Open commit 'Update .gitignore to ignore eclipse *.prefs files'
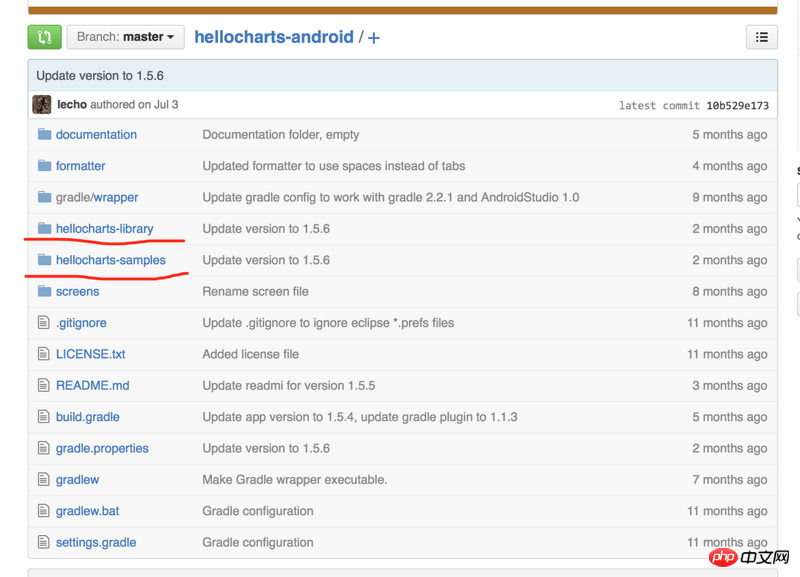Image resolution: width=800 pixels, height=577 pixels. [328, 323]
